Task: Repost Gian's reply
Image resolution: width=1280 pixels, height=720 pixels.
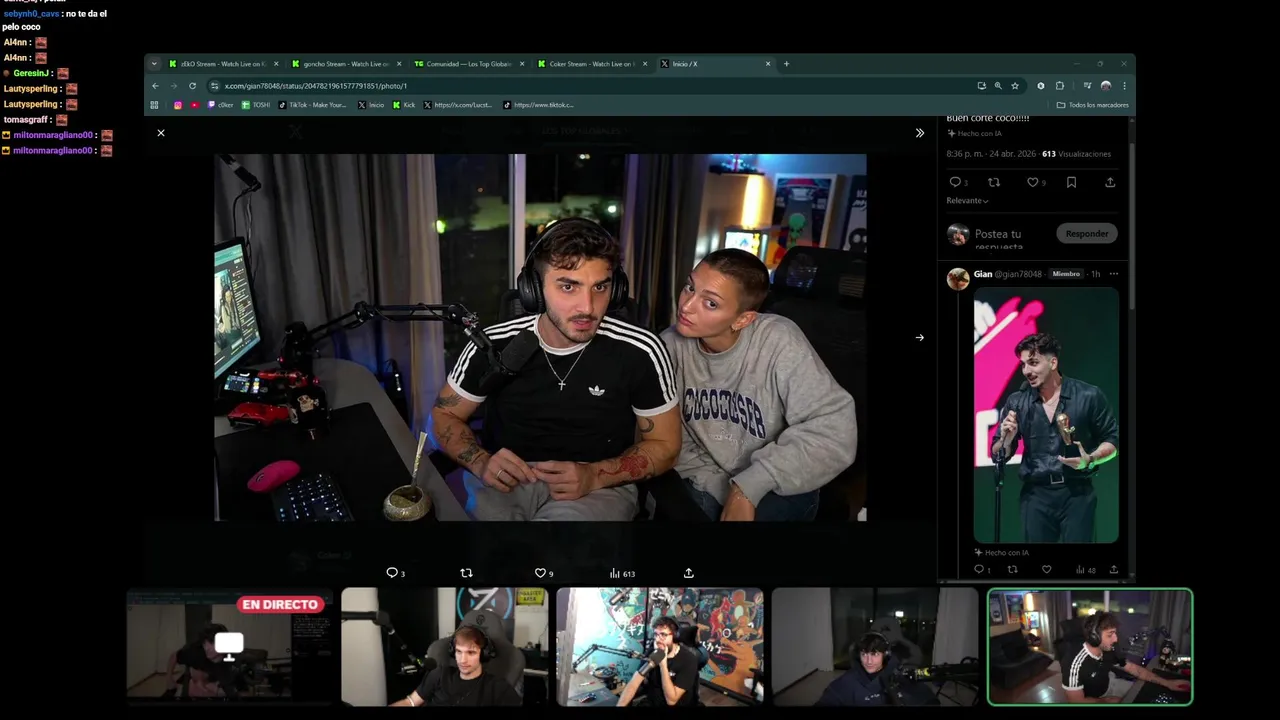Action: pyautogui.click(x=1012, y=569)
